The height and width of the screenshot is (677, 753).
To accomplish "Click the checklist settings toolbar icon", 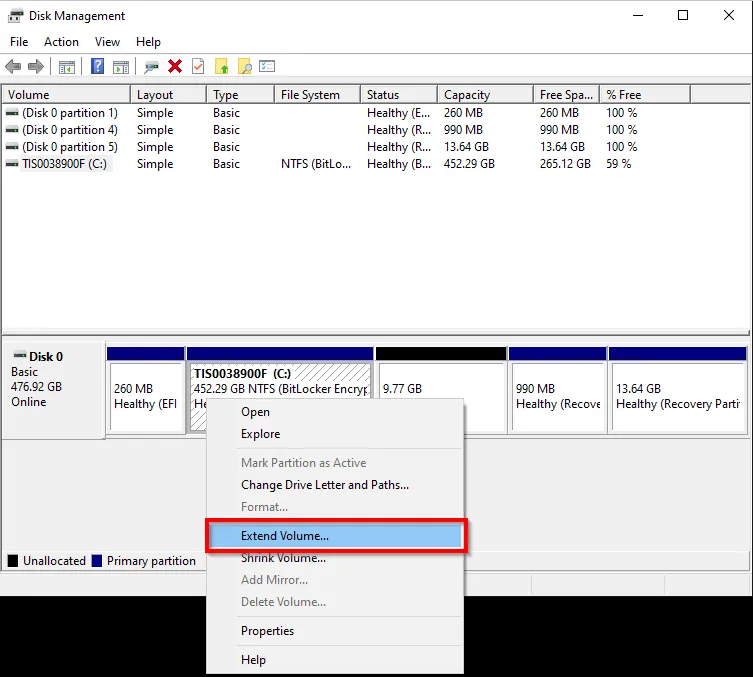I will click(267, 66).
